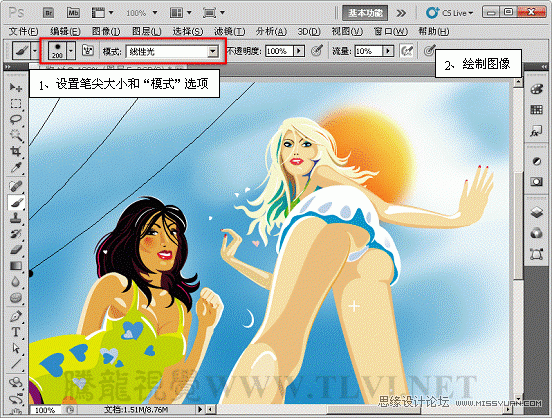This screenshot has width=552, height=418.
Task: Open the Swatches panel icon
Action: (537, 110)
